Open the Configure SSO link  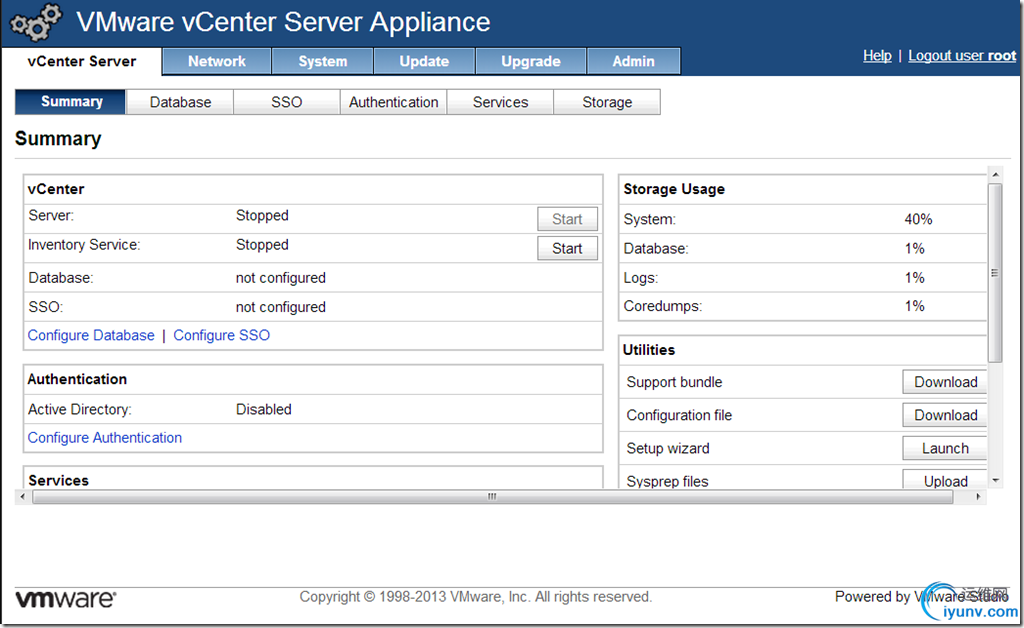[x=221, y=335]
